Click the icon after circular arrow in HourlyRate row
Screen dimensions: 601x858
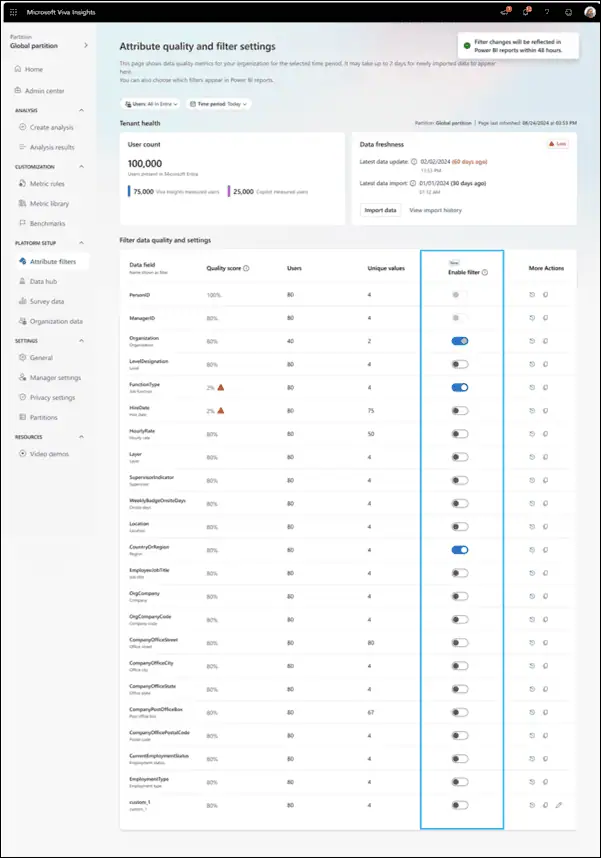click(x=545, y=434)
